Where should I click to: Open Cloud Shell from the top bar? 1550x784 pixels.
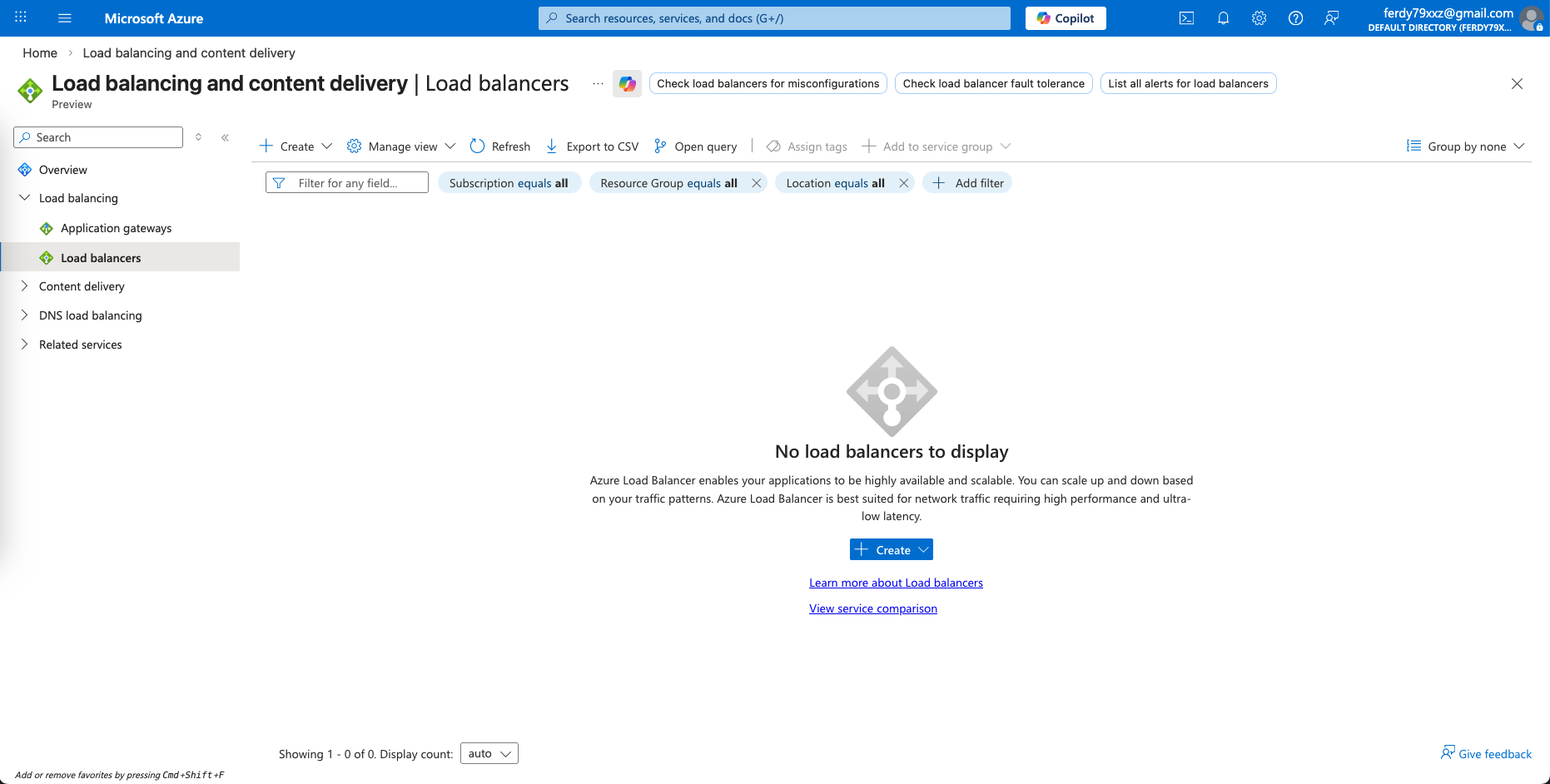click(x=1186, y=18)
